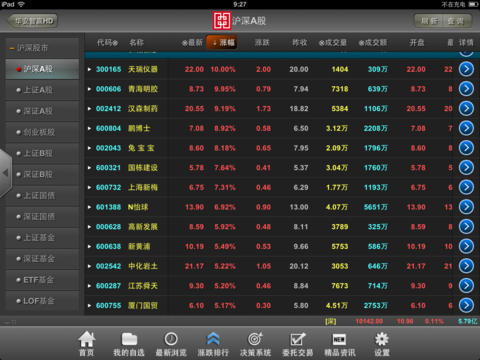Open details arrow for 新黄浦
The image size is (480, 360).
point(466,246)
